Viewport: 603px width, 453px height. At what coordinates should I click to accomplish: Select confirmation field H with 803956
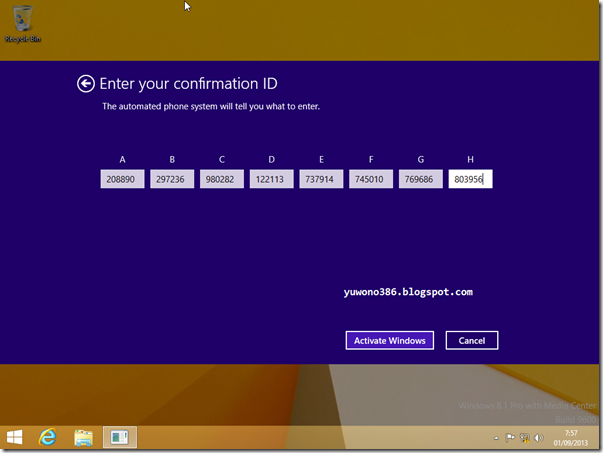[470, 179]
